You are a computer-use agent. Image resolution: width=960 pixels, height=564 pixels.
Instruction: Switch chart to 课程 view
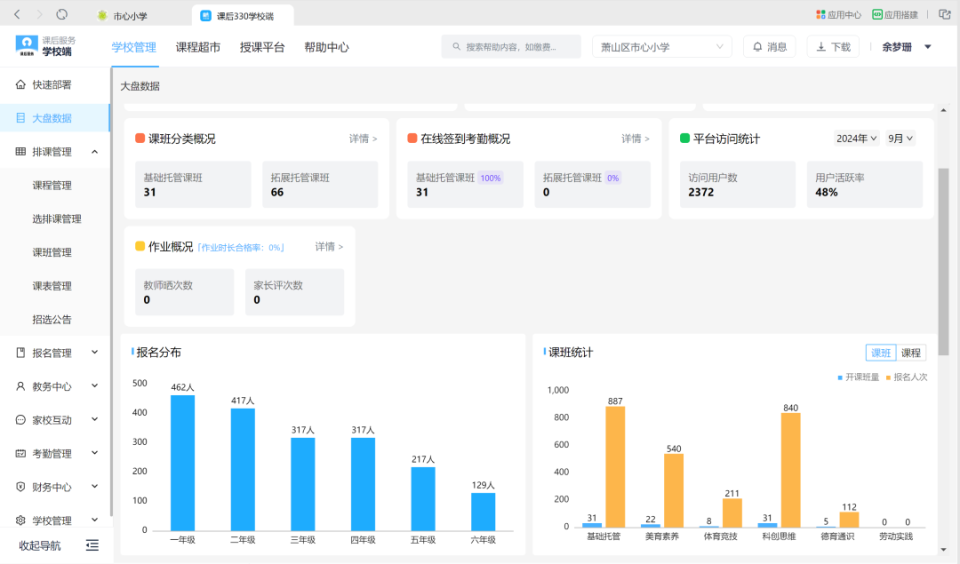point(910,353)
